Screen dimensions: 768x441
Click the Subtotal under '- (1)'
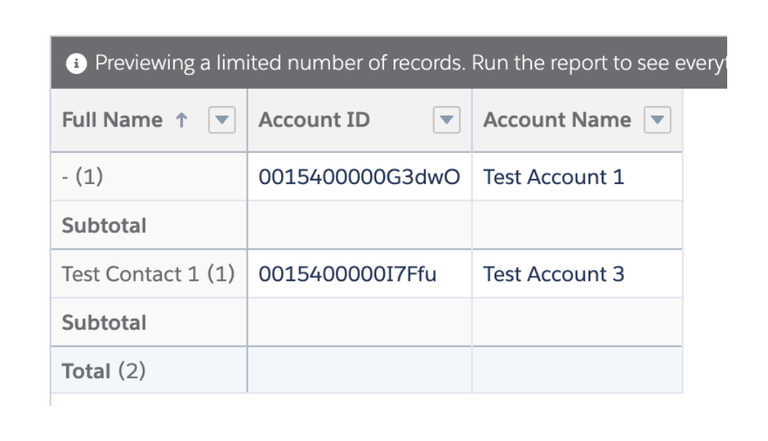104,225
